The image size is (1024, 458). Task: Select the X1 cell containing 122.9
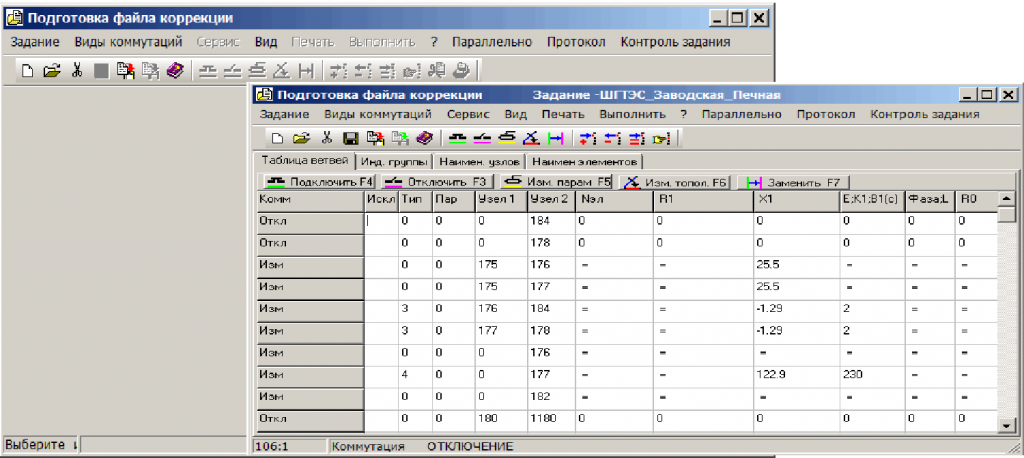[795, 374]
